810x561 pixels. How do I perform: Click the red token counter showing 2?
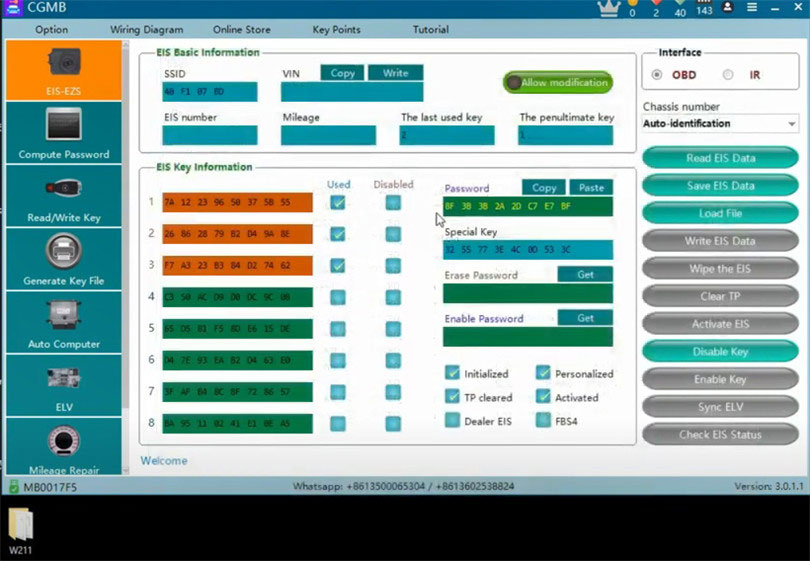point(656,8)
